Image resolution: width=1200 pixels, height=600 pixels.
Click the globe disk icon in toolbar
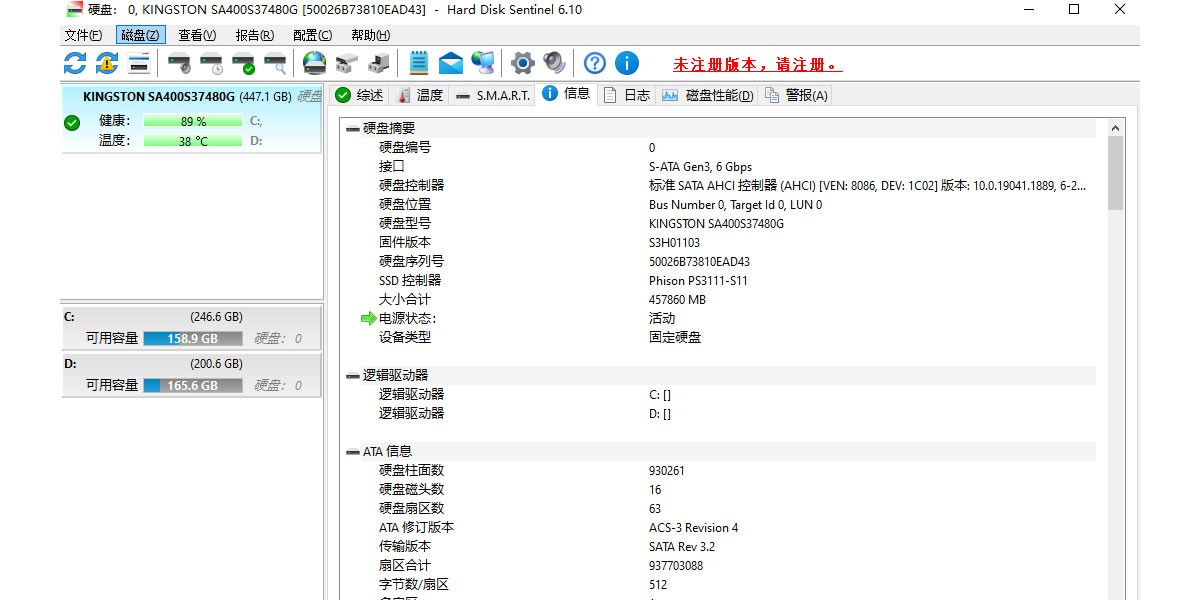click(315, 64)
